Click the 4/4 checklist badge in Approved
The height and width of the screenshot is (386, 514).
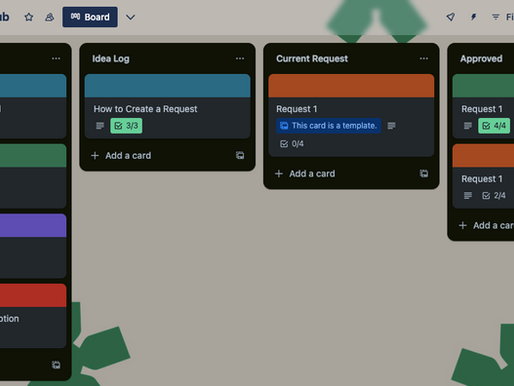(494, 126)
